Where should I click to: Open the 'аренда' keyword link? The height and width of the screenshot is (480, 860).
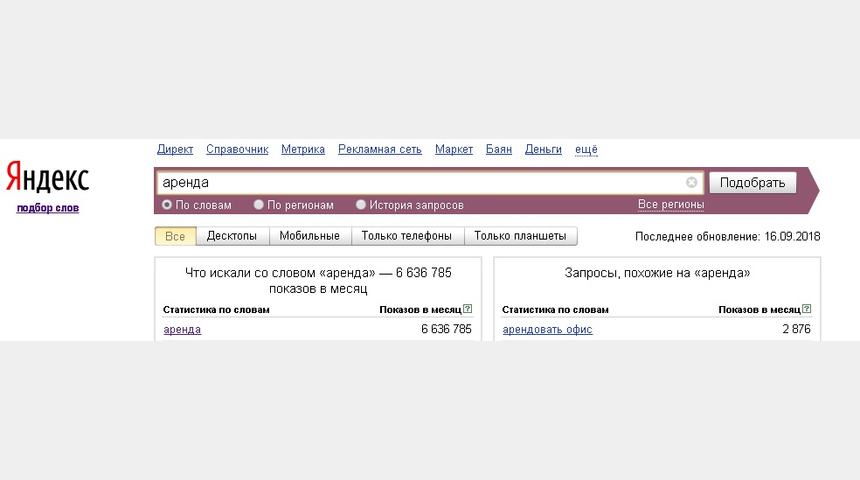click(182, 329)
